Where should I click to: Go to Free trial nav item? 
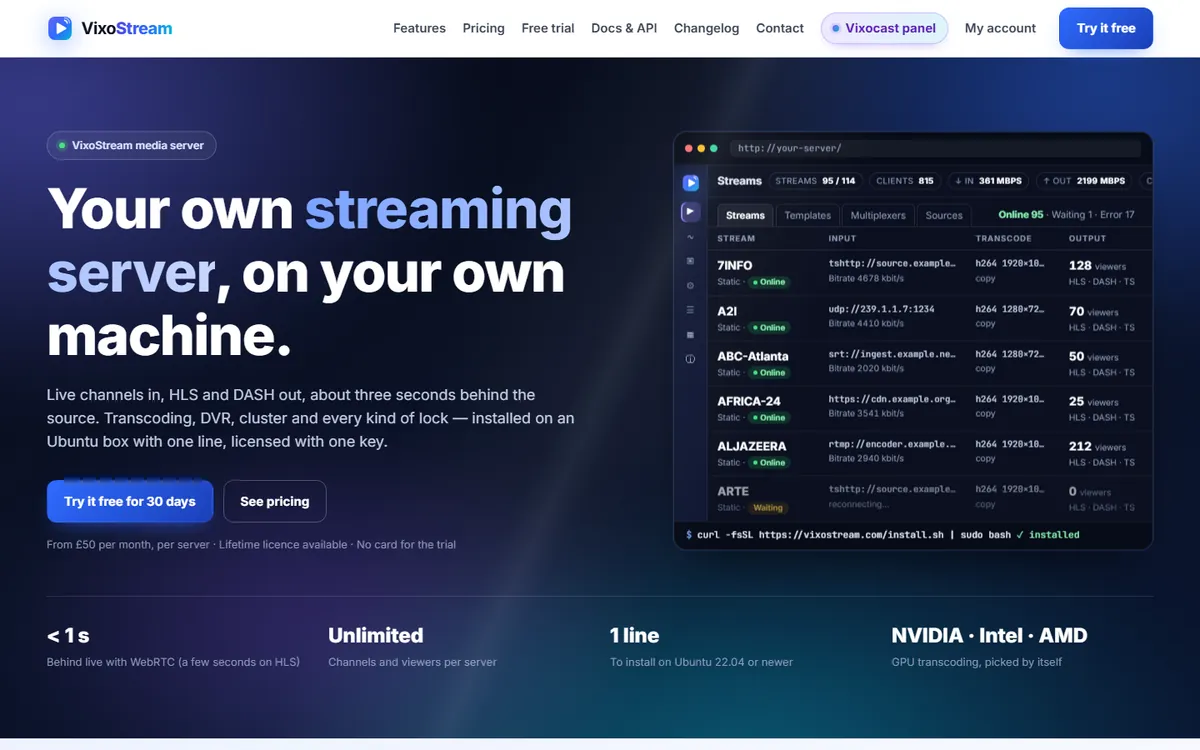(x=548, y=28)
